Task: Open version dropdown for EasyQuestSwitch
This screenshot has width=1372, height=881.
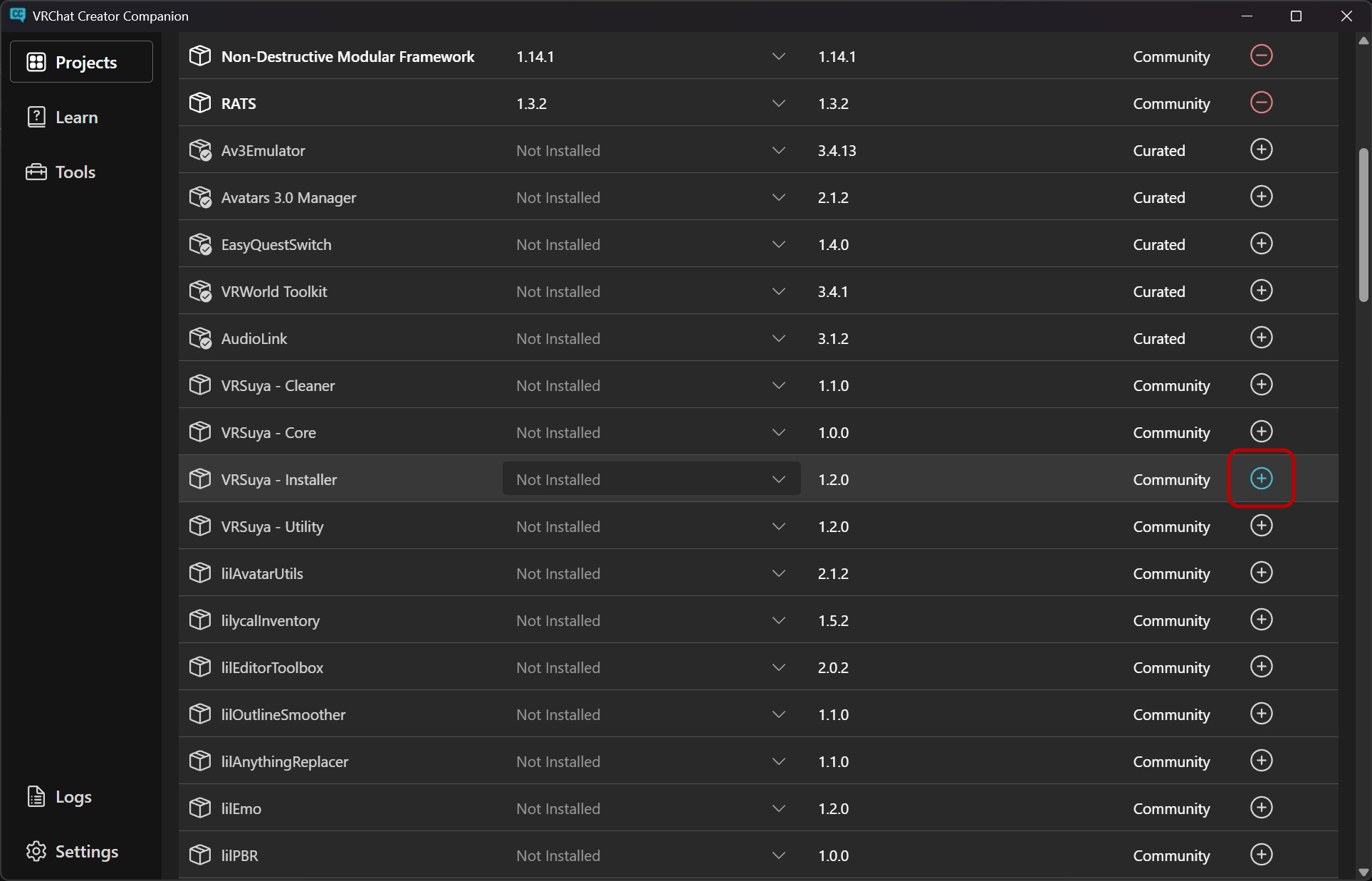Action: (651, 244)
